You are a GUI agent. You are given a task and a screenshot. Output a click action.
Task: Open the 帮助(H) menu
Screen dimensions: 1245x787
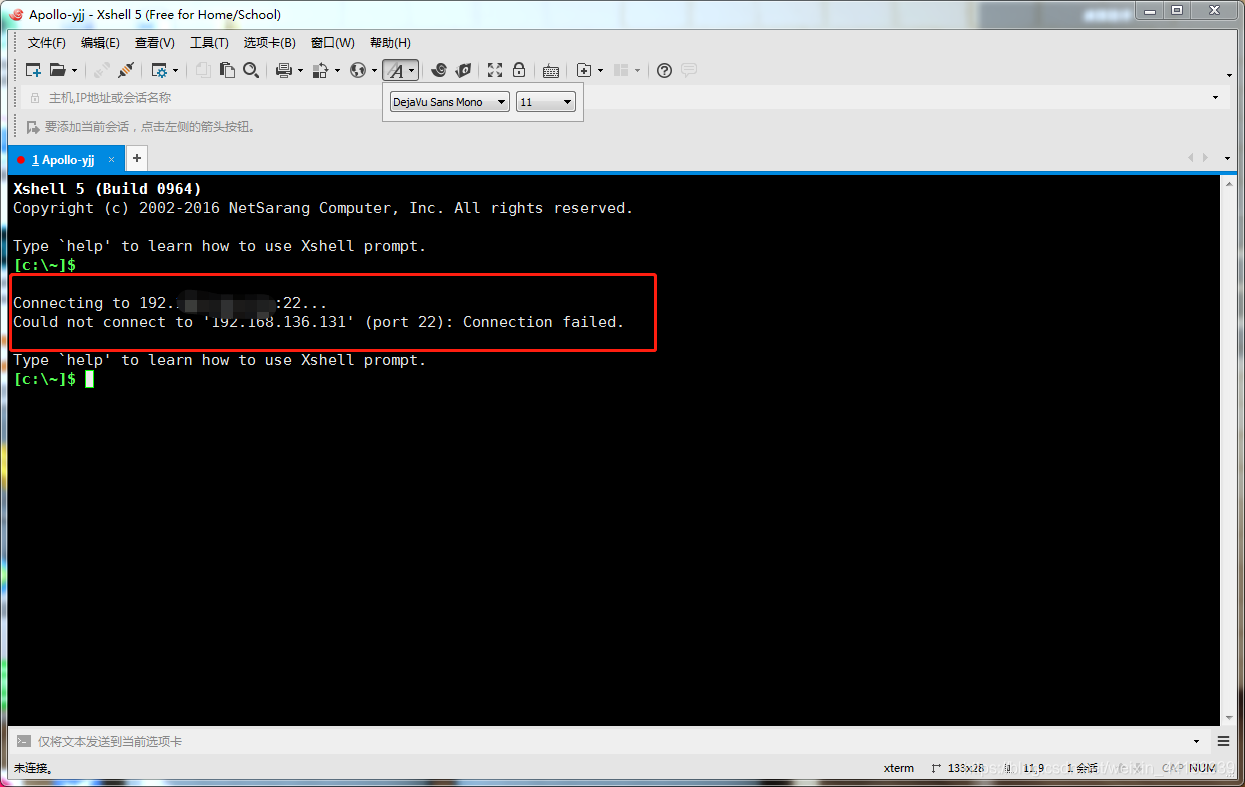(390, 43)
